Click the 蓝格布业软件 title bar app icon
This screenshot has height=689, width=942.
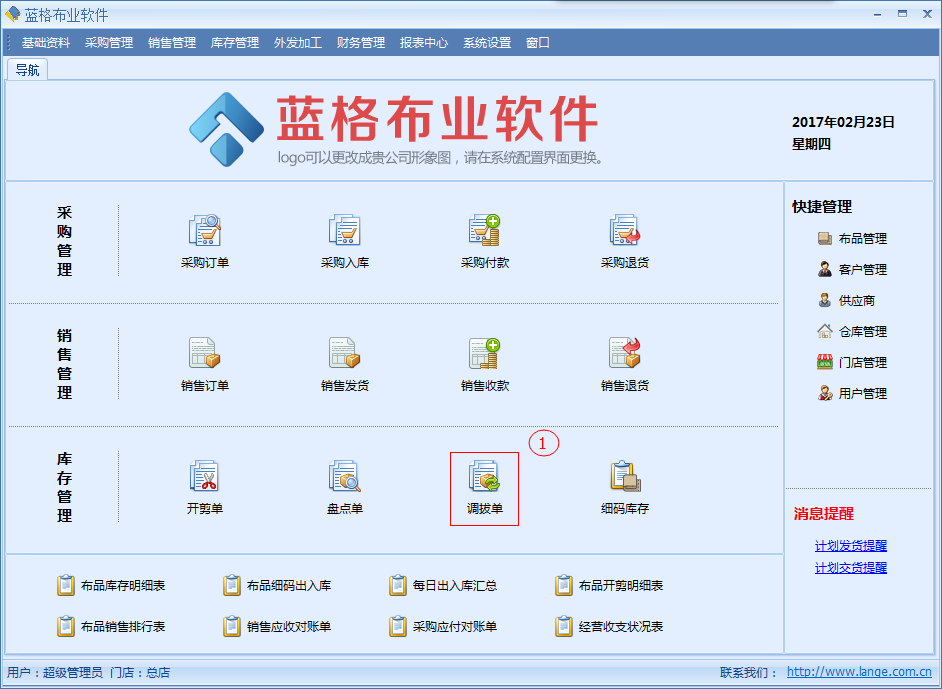[x=13, y=14]
